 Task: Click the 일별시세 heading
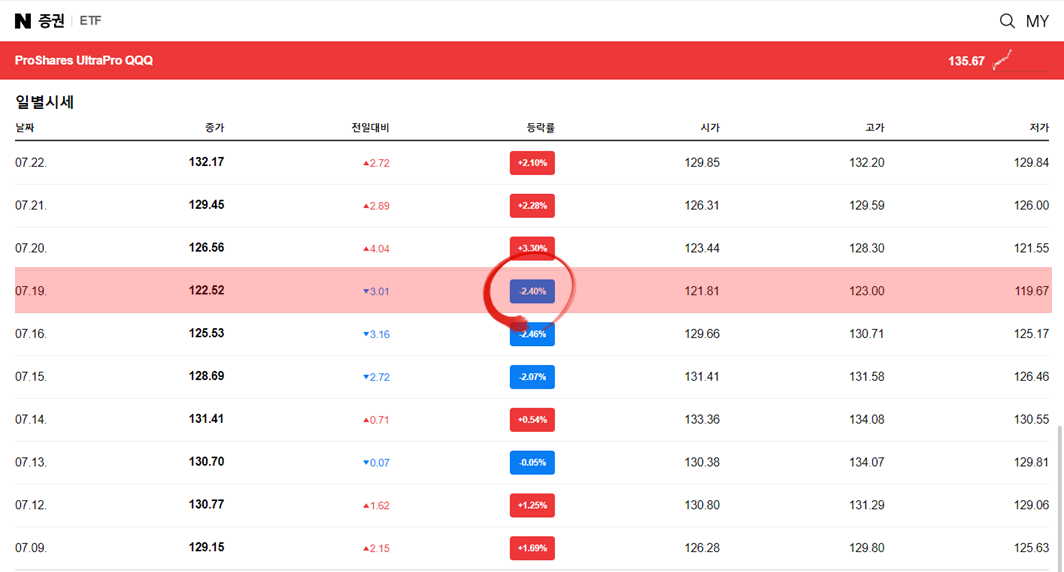point(44,102)
